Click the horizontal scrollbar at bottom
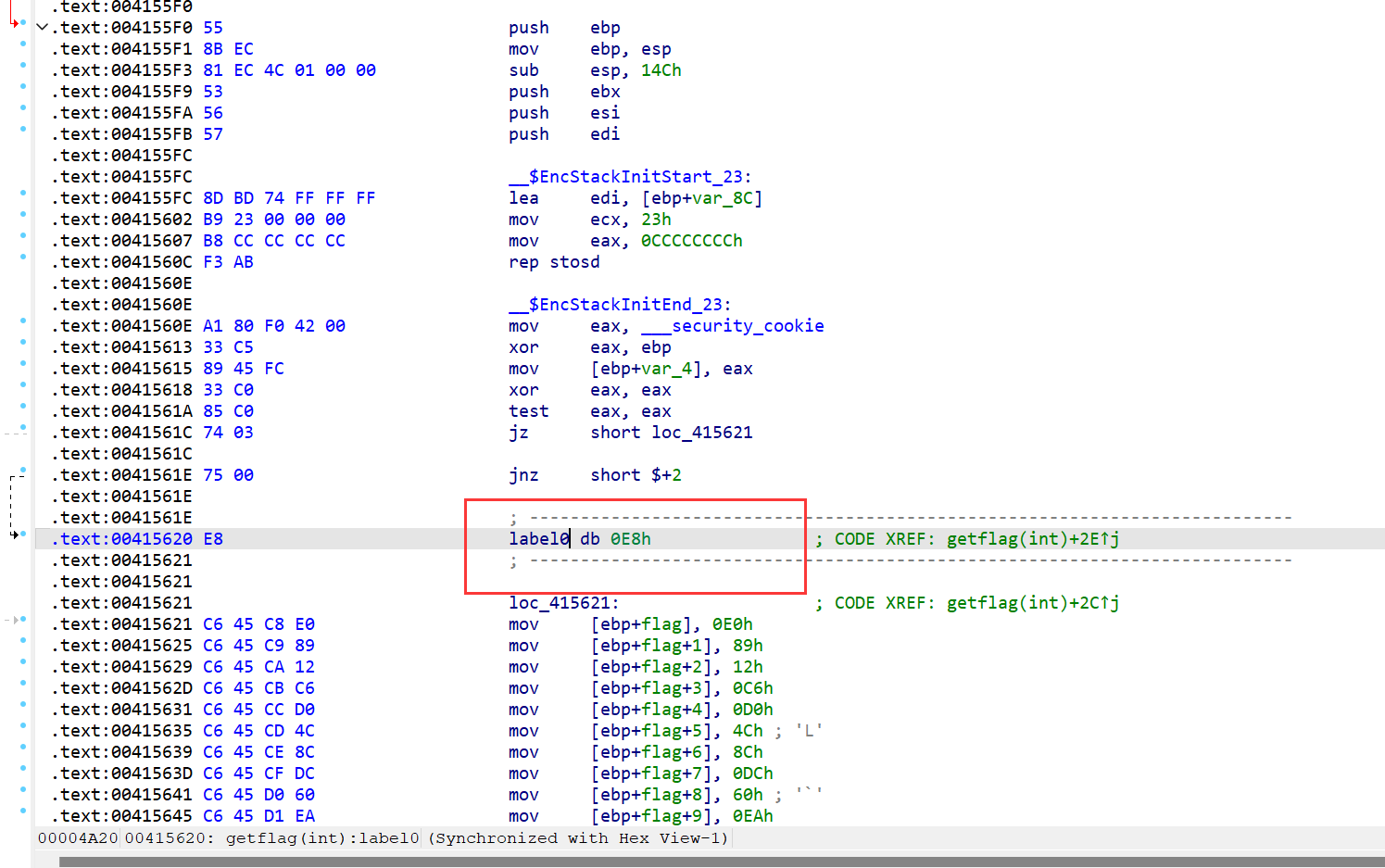The image size is (1385, 868). (x=722, y=862)
